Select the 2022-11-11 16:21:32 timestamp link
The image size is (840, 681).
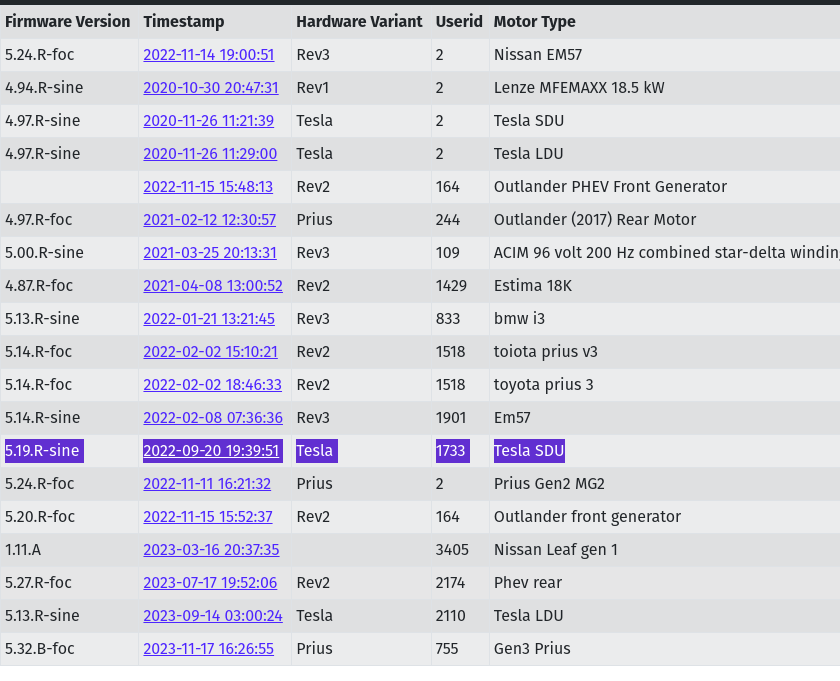point(207,484)
